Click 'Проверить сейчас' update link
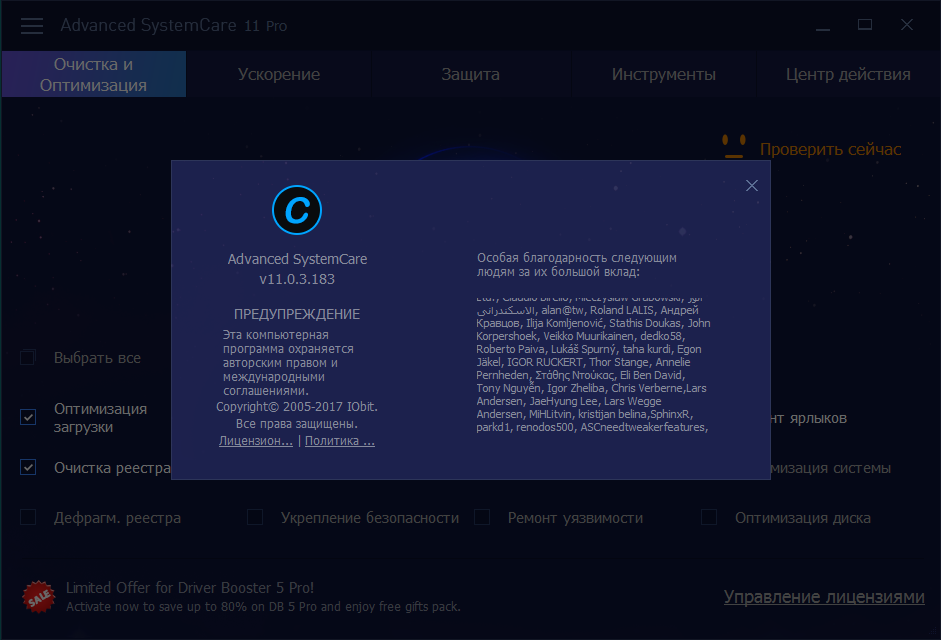The image size is (941, 640). pyautogui.click(x=831, y=149)
